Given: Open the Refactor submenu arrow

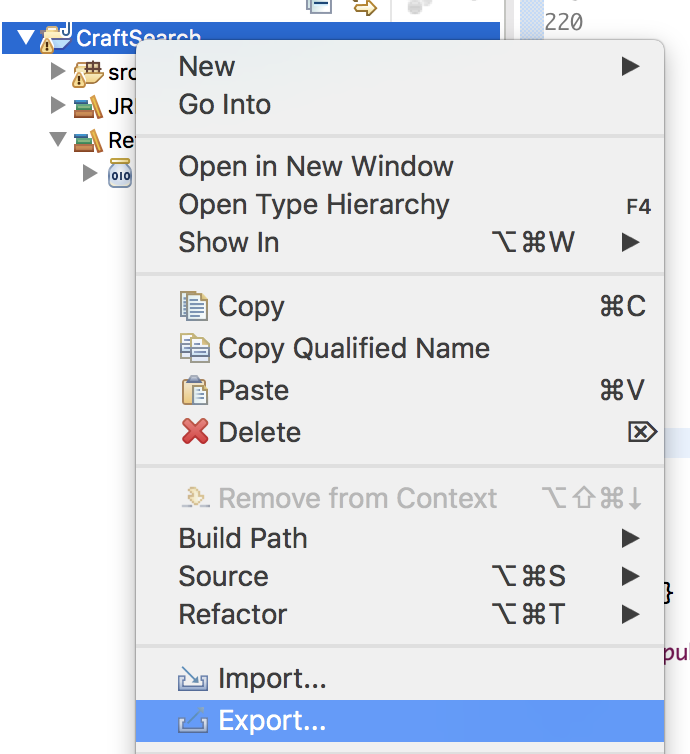Looking at the screenshot, I should click(629, 614).
